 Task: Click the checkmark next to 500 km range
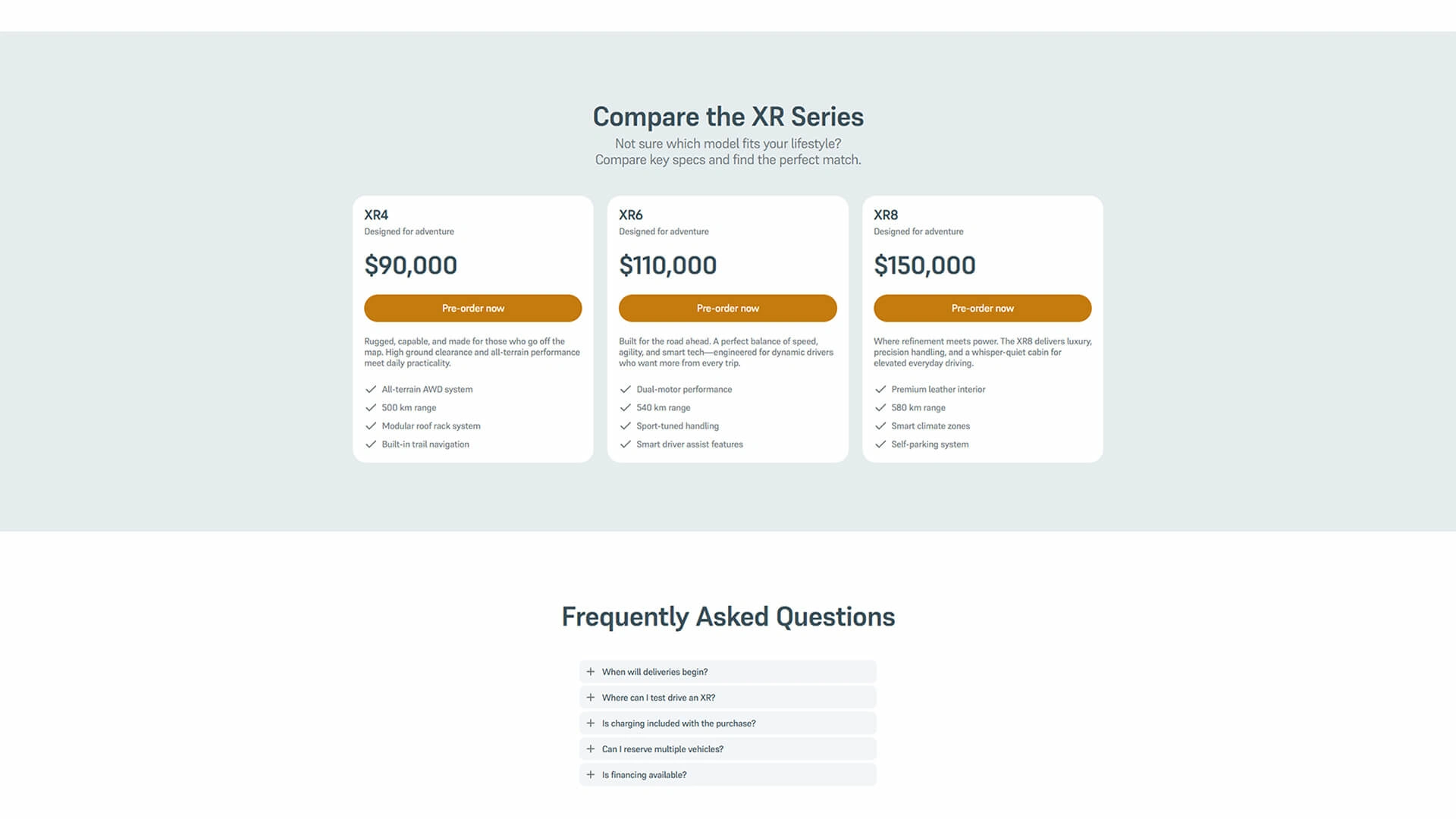pyautogui.click(x=371, y=407)
